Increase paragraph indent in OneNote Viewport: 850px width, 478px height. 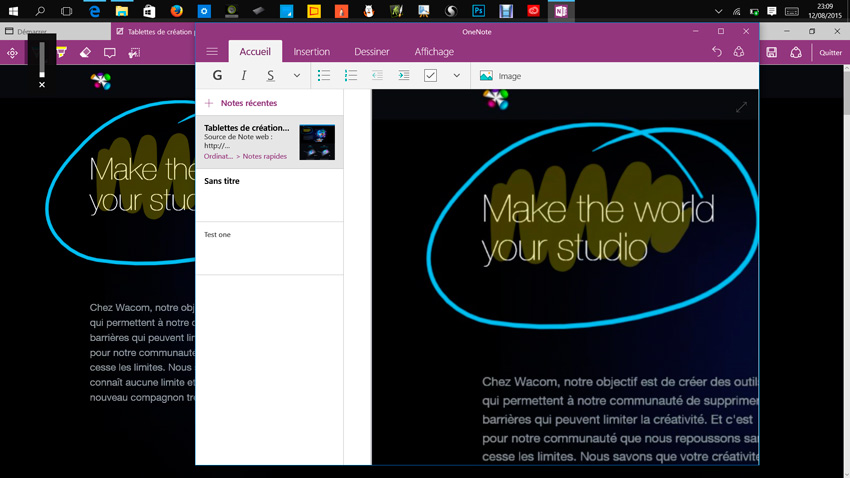point(404,75)
